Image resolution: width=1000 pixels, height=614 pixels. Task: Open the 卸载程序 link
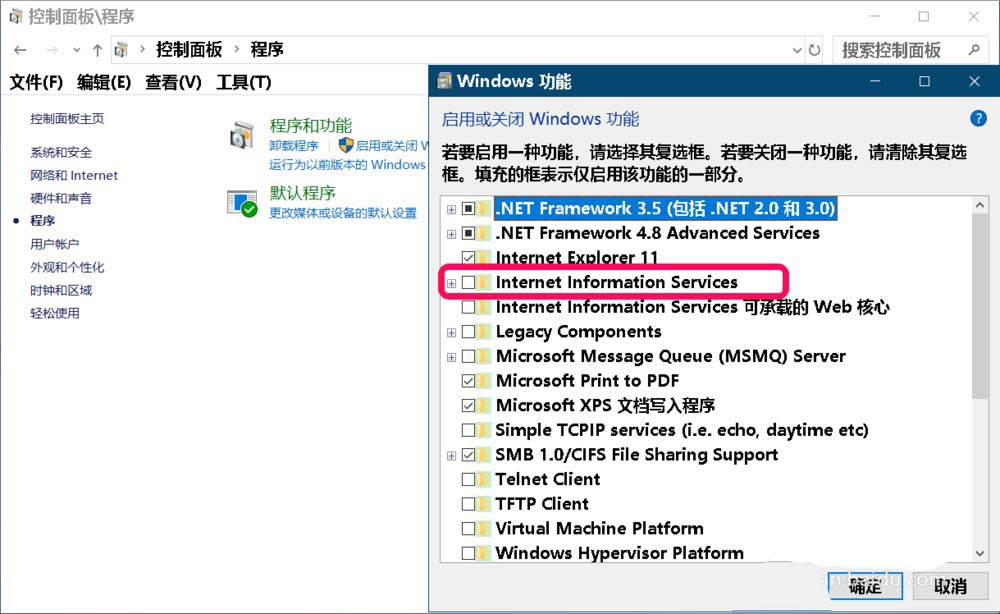294,146
